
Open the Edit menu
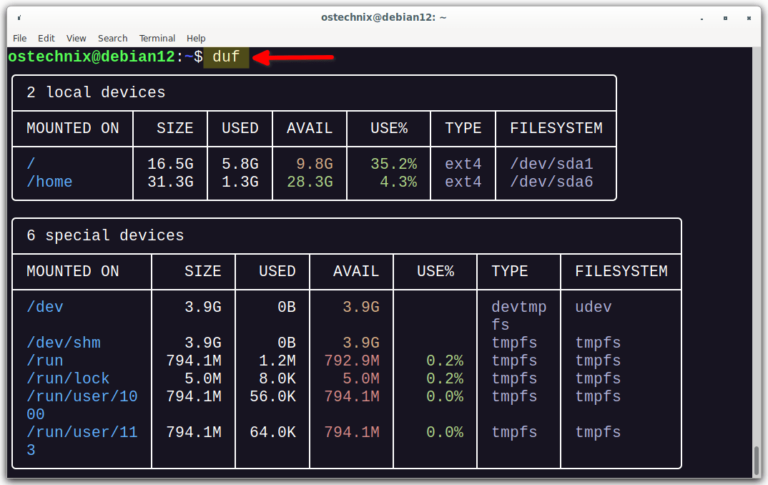click(x=46, y=38)
